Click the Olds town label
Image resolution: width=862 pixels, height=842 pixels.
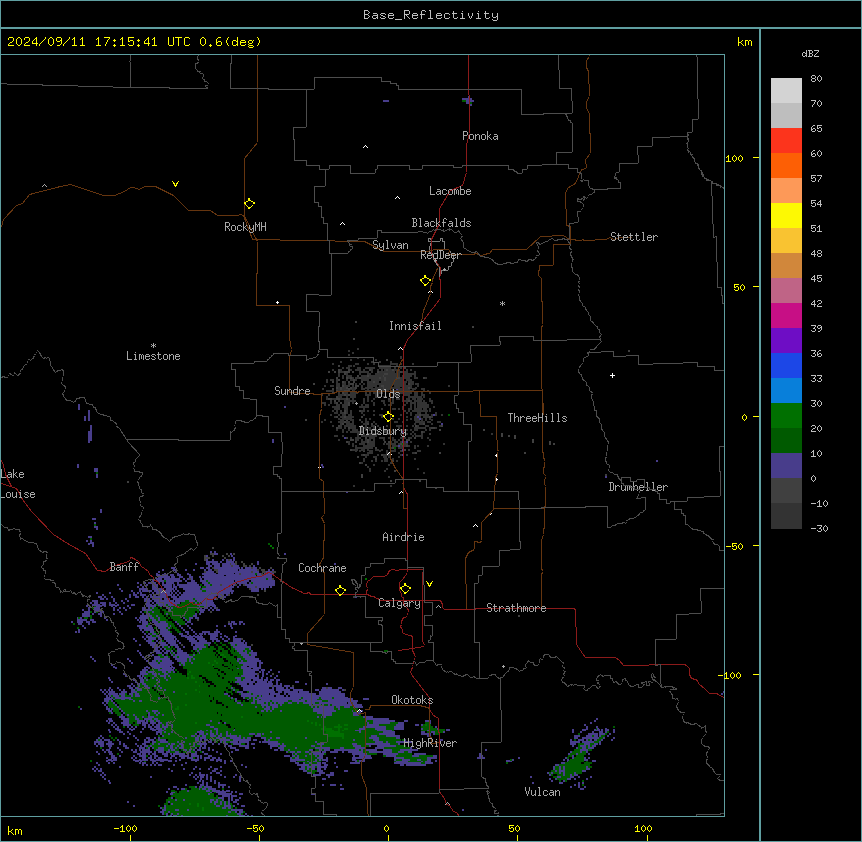pos(388,394)
